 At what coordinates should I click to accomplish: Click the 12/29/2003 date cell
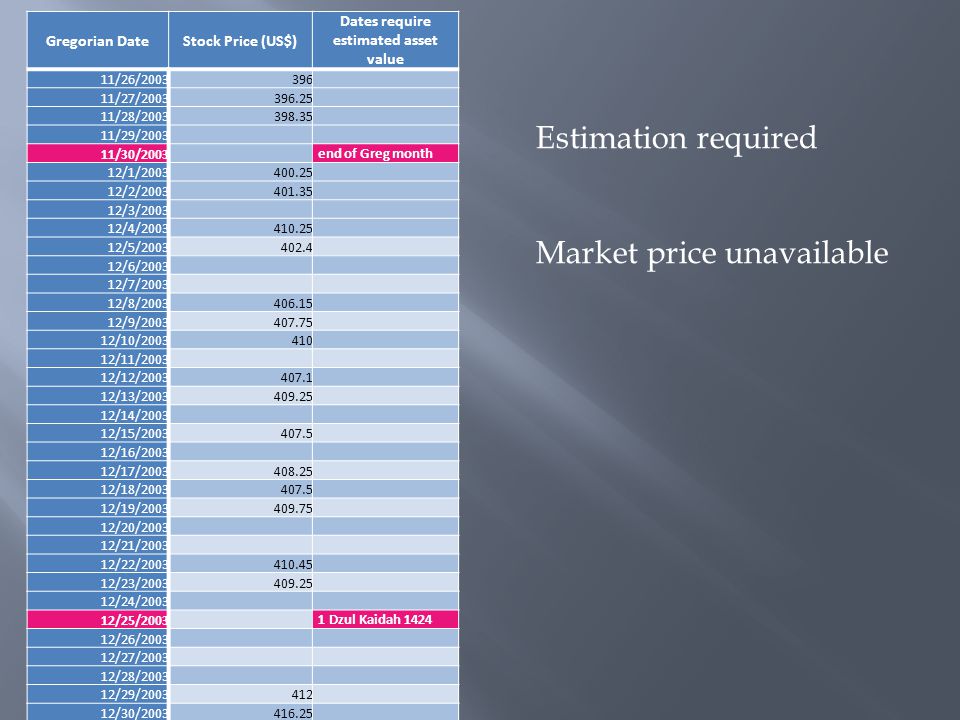coord(97,694)
